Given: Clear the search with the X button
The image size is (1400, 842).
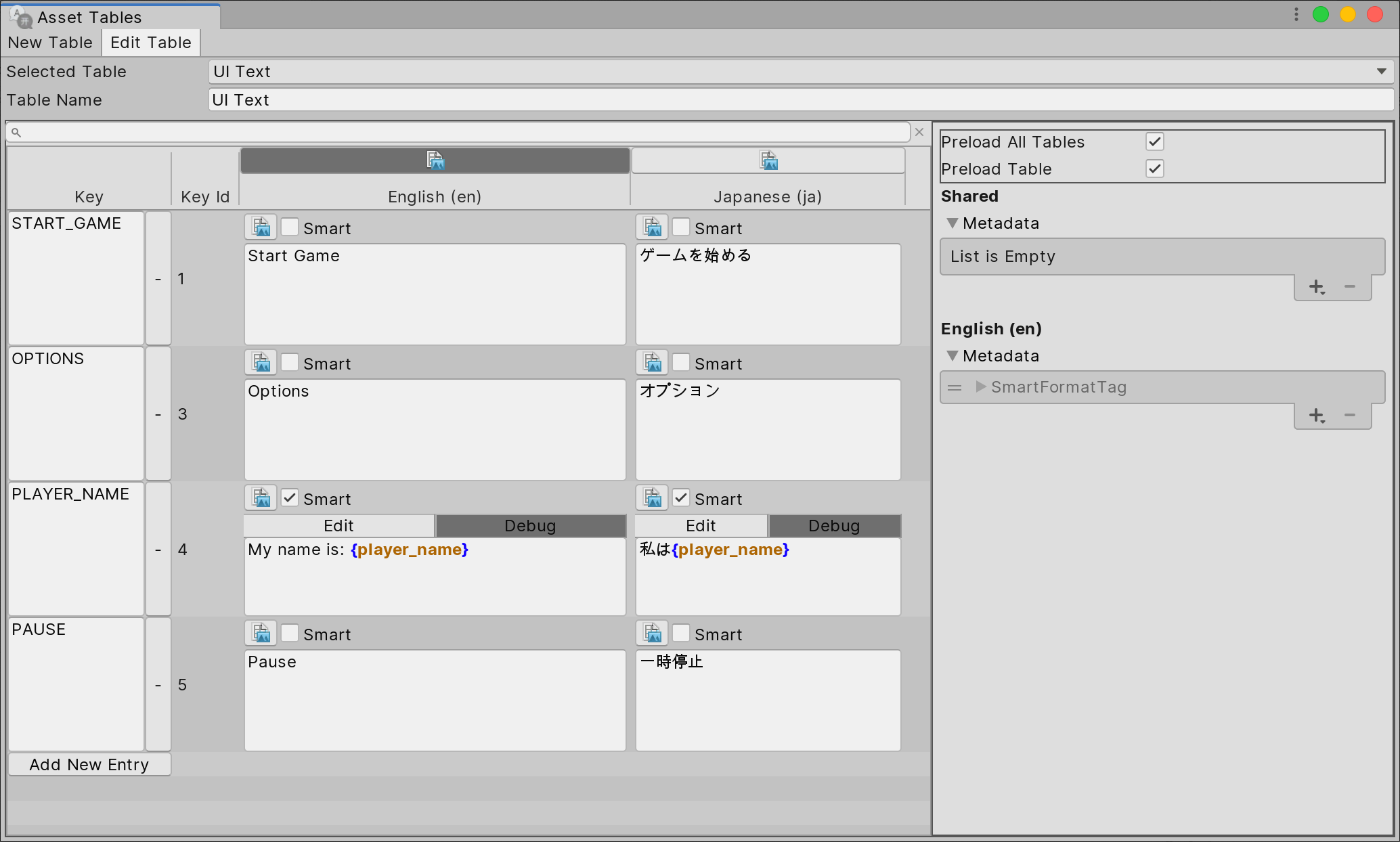Looking at the screenshot, I should click(x=919, y=132).
